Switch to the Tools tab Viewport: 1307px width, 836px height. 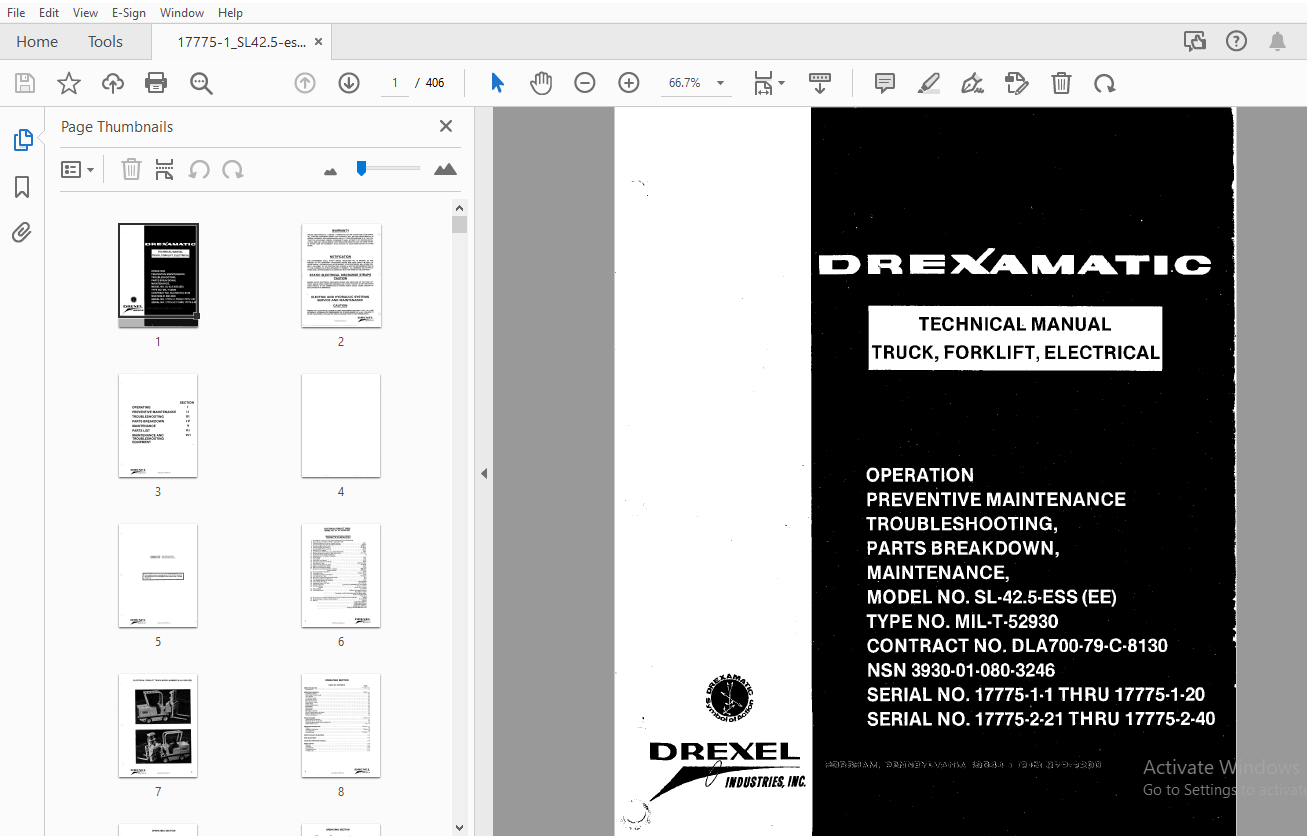105,41
